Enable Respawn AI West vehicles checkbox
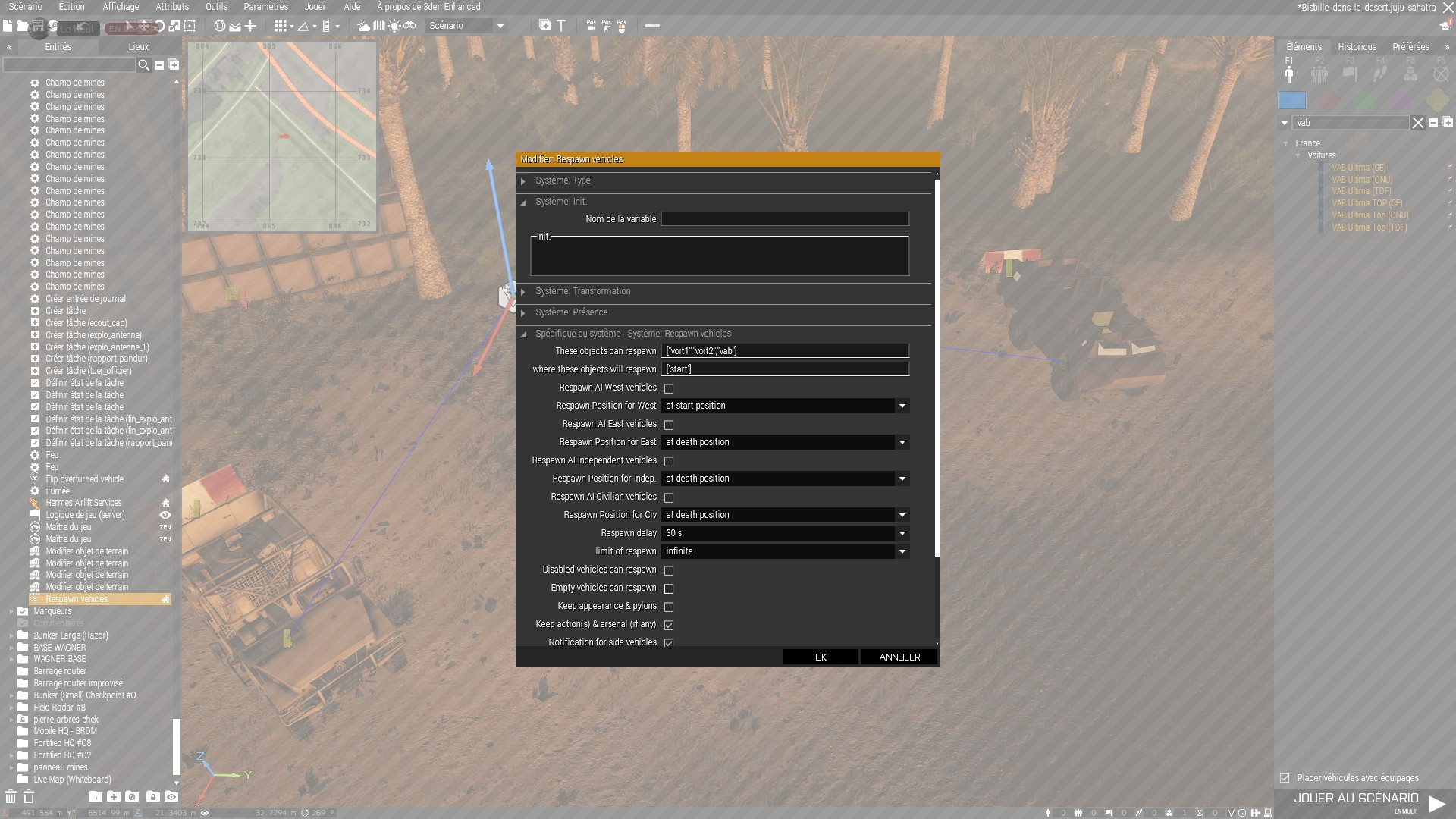The image size is (1456, 819). (x=669, y=388)
